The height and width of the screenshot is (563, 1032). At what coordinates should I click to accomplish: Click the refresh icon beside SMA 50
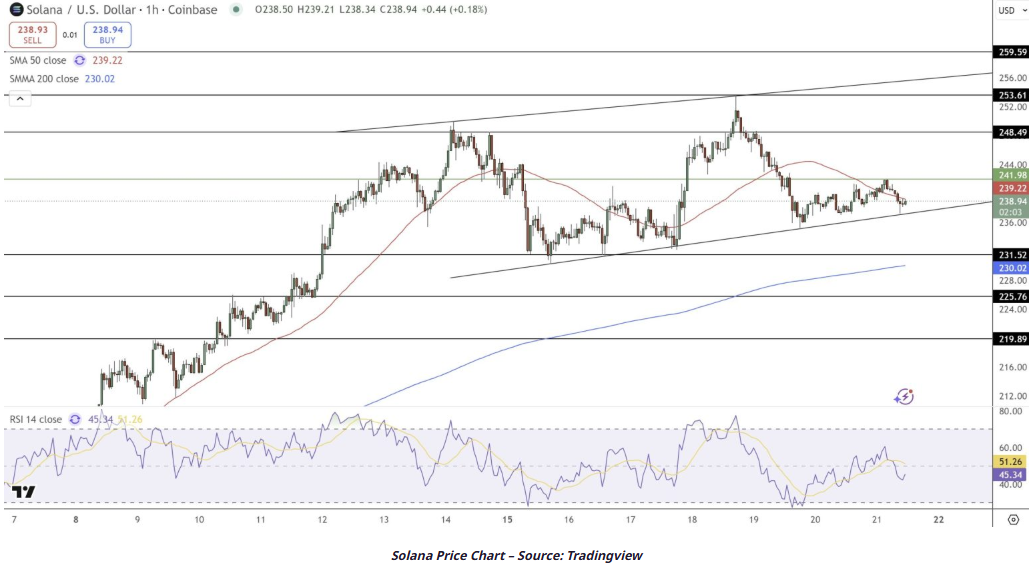[80, 60]
